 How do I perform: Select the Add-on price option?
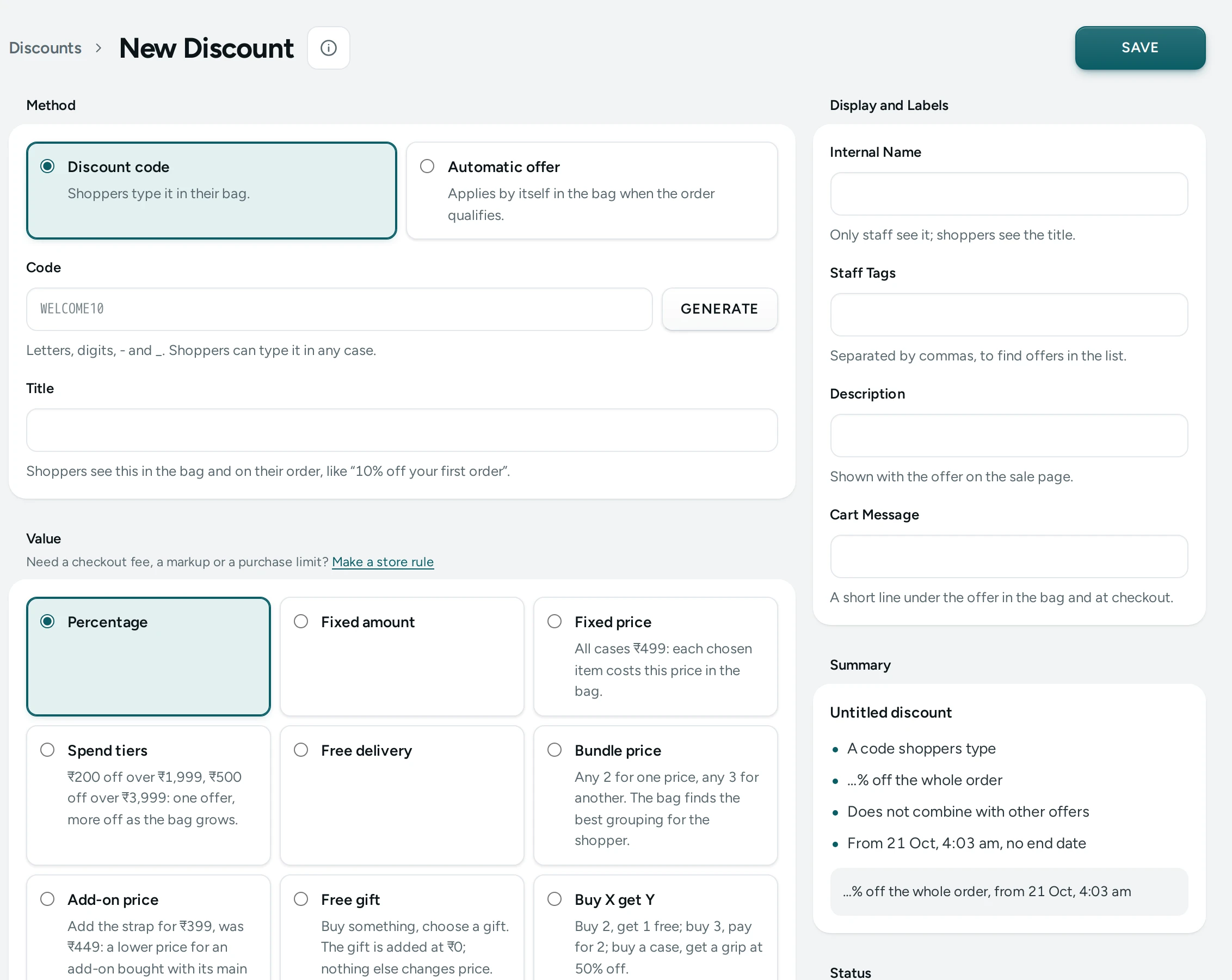pos(149,927)
